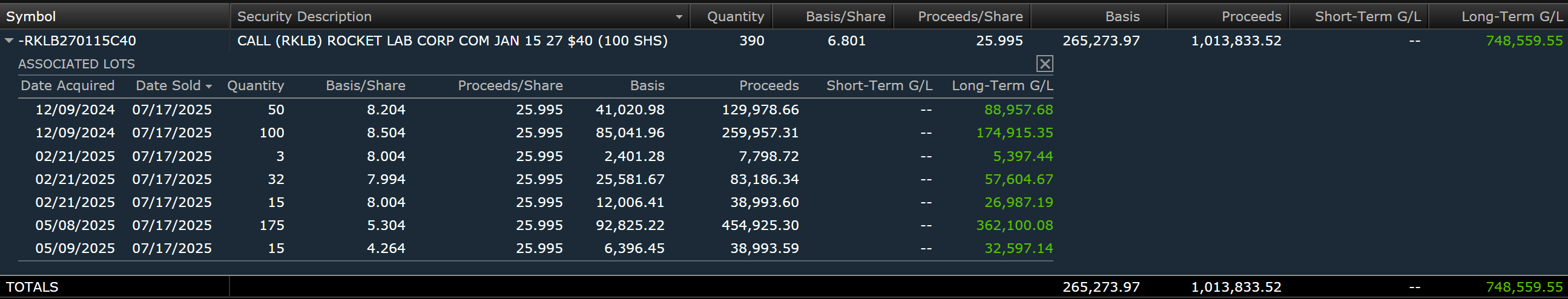Viewport: 1568px width, 299px height.
Task: Click the TOTALS row label
Action: click(x=32, y=287)
